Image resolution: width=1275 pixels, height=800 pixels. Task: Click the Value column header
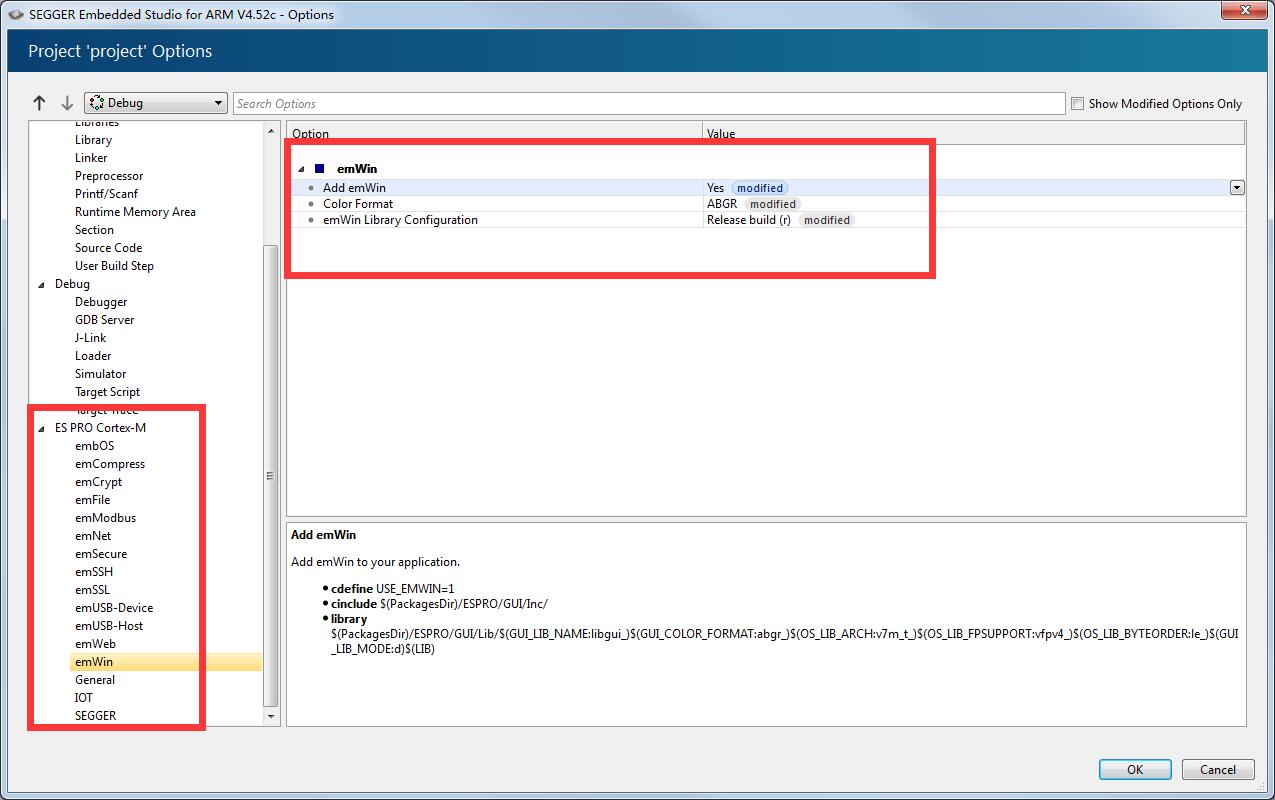(x=974, y=133)
